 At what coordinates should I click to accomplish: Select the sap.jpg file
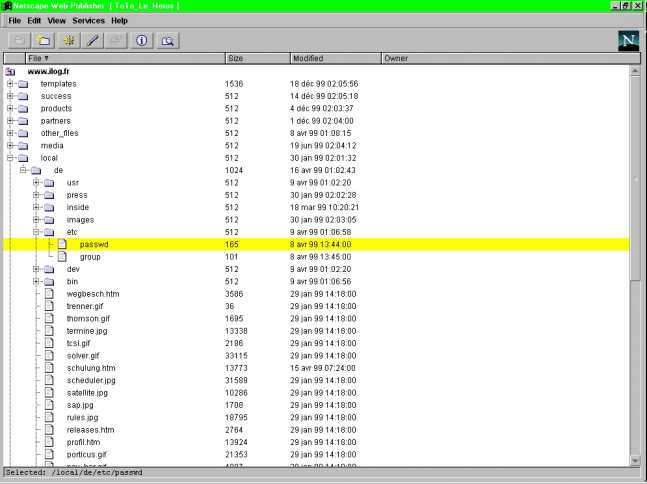(x=80, y=405)
